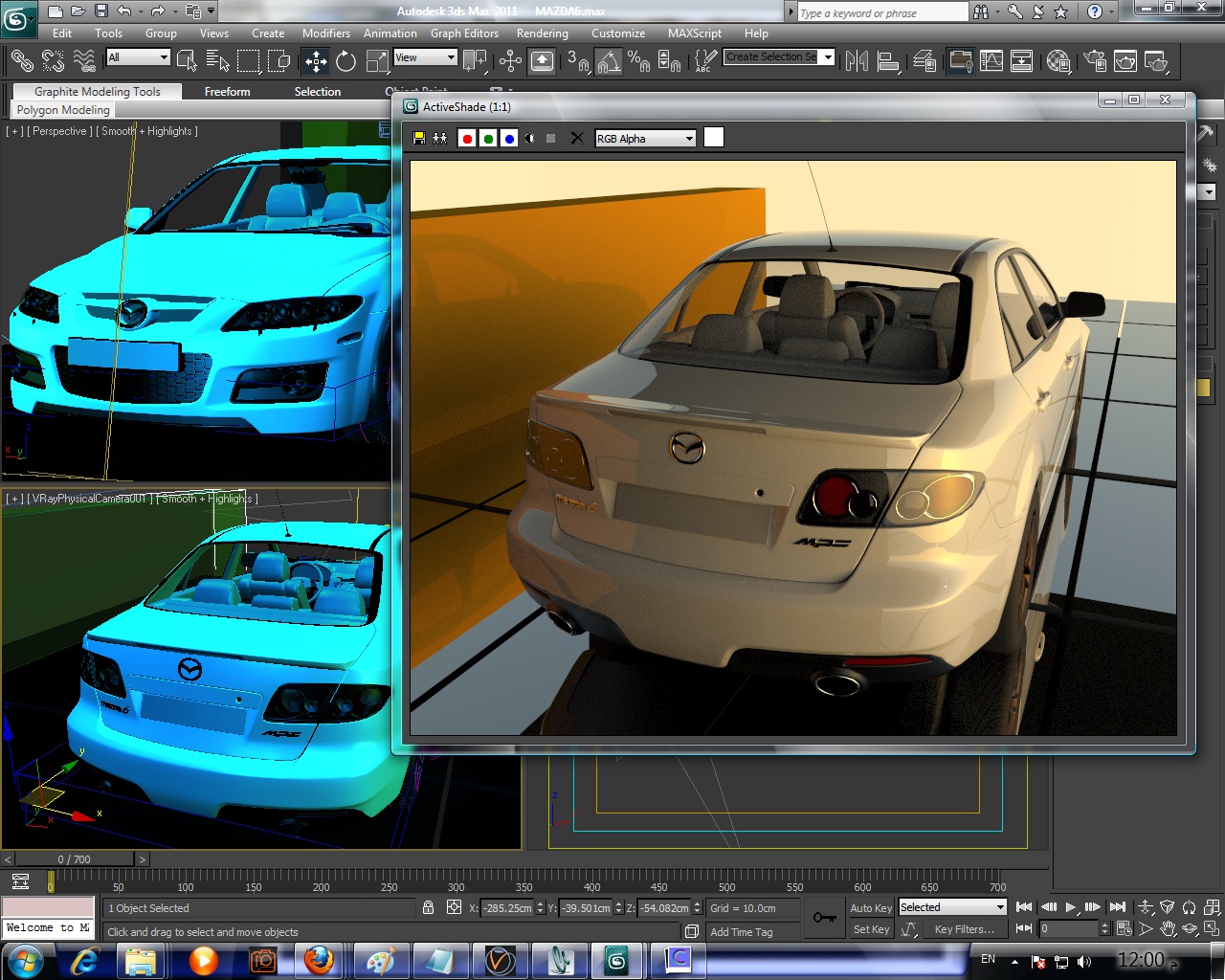Click the current frame number field

pyautogui.click(x=1068, y=928)
